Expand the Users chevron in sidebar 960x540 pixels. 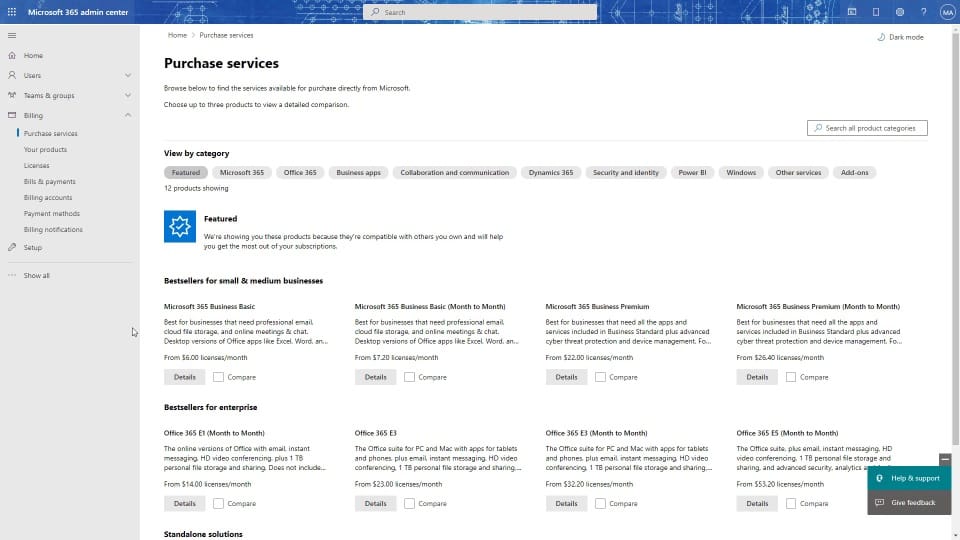[x=127, y=75]
